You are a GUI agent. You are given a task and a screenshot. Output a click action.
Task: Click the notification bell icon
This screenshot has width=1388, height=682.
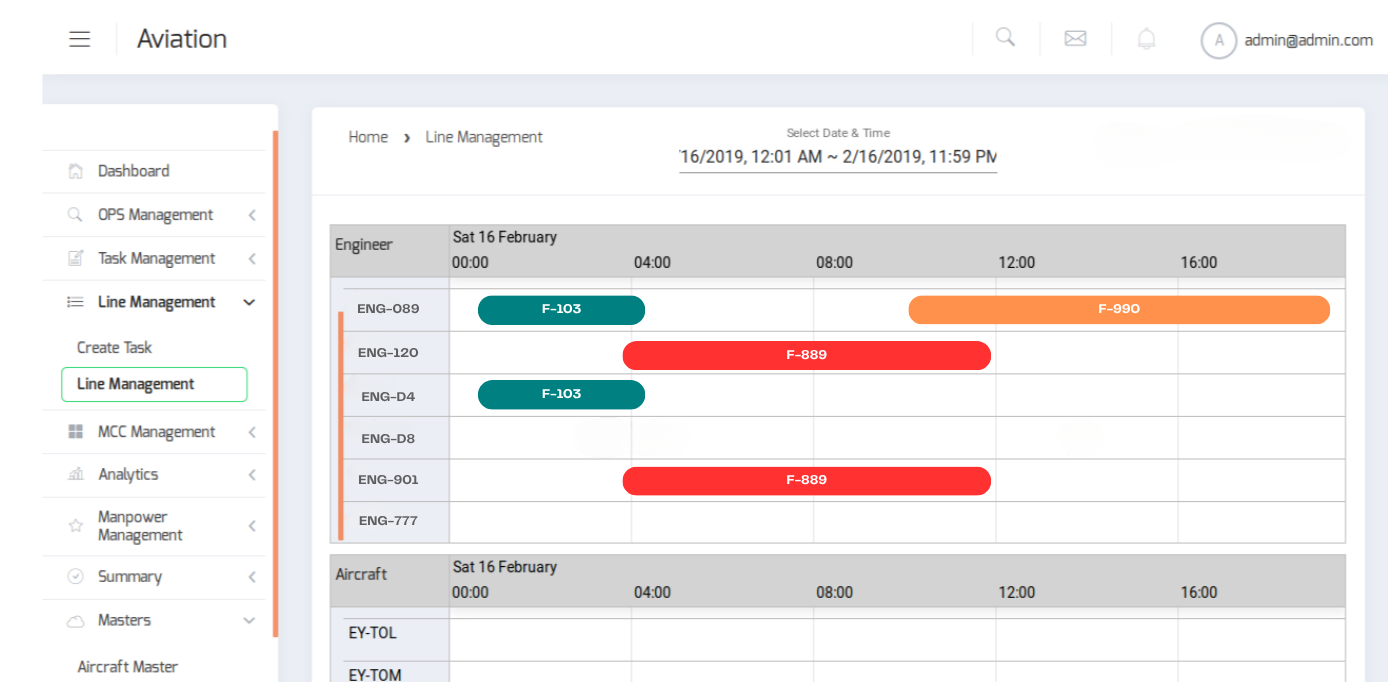pyautogui.click(x=1146, y=39)
